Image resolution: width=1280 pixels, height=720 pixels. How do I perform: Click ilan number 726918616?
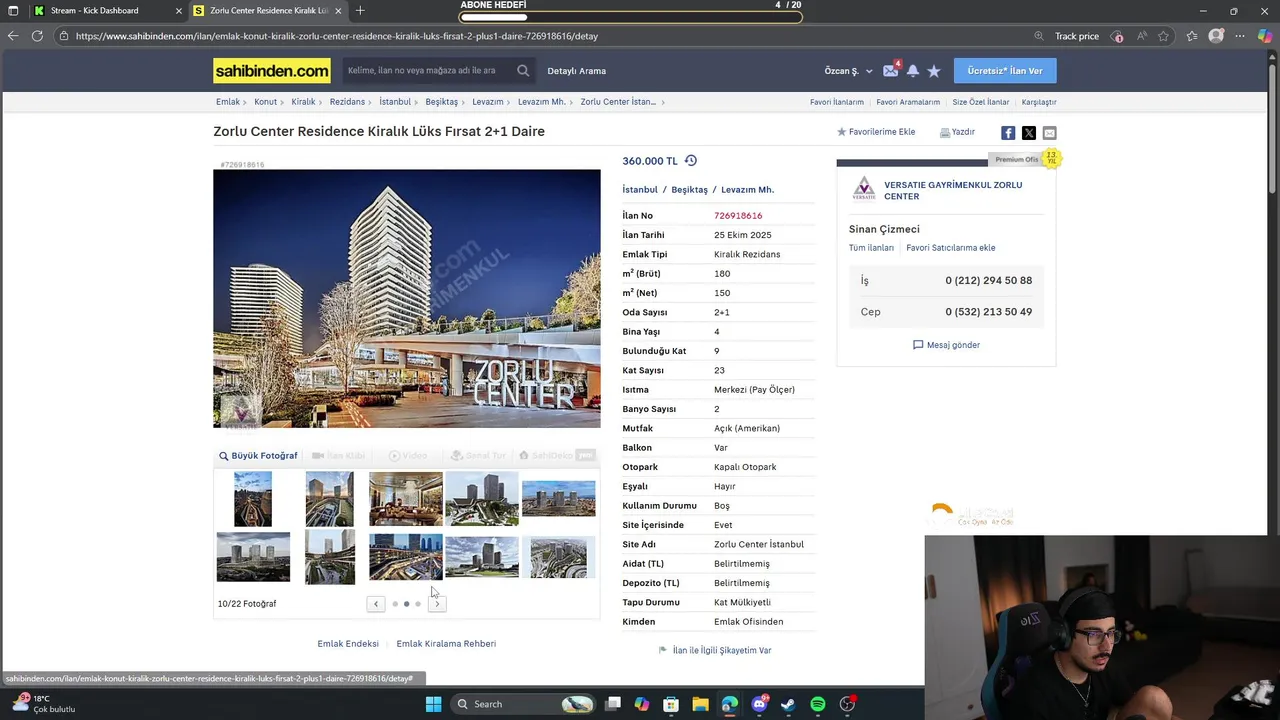pos(738,216)
